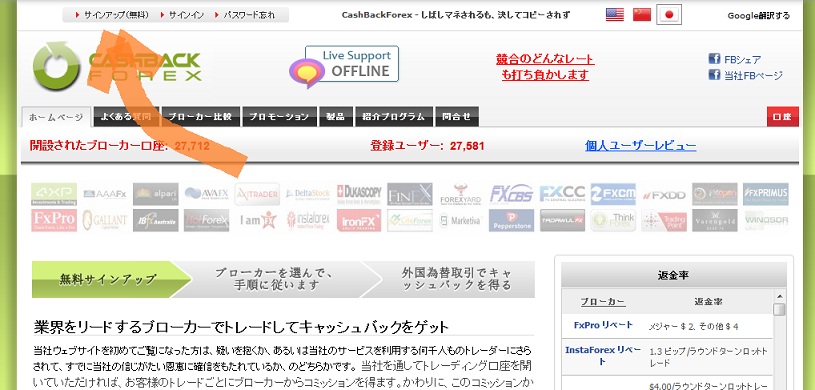Image resolution: width=815 pixels, height=390 pixels.
Task: Open the AvaFX broker logo
Action: [x=206, y=194]
